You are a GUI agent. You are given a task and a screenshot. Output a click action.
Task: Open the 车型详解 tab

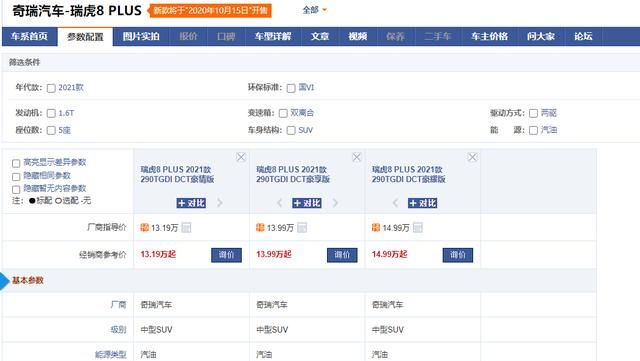(x=273, y=36)
